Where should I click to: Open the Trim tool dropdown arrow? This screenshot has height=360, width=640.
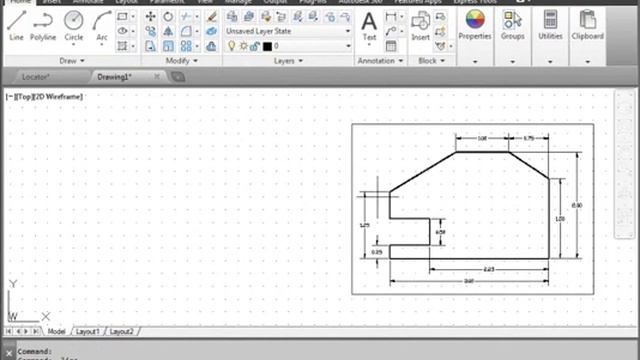coord(197,17)
